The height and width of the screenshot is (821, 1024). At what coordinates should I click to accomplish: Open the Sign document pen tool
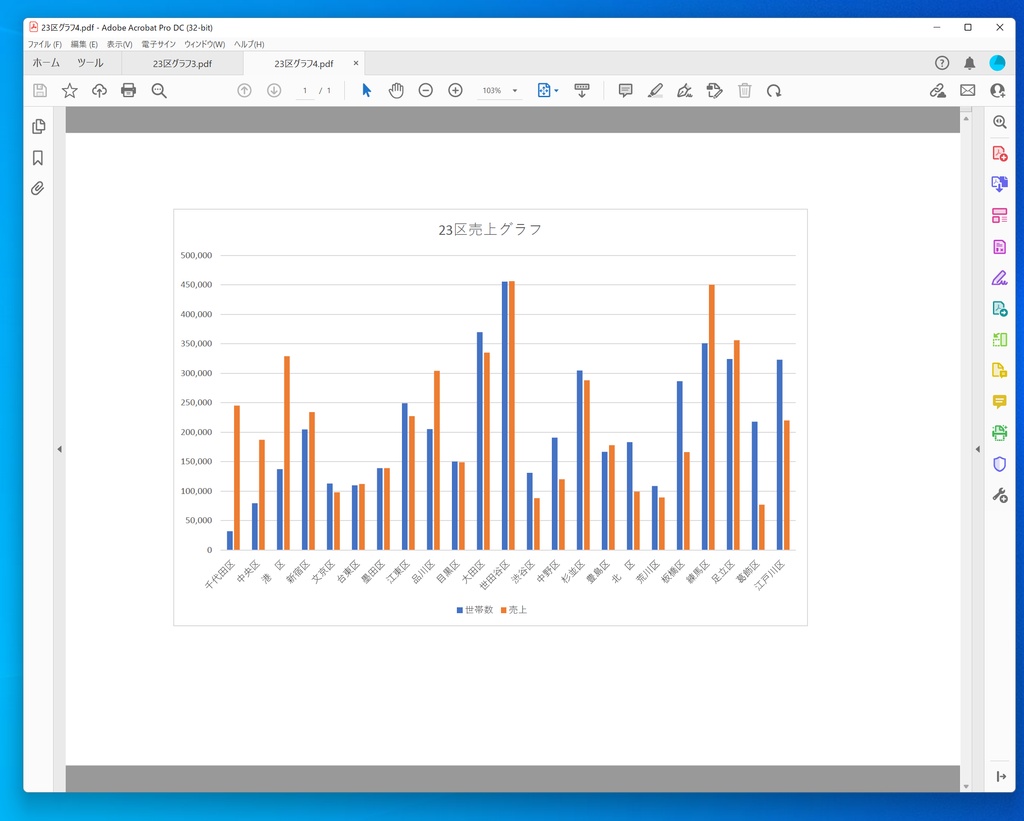coord(684,91)
